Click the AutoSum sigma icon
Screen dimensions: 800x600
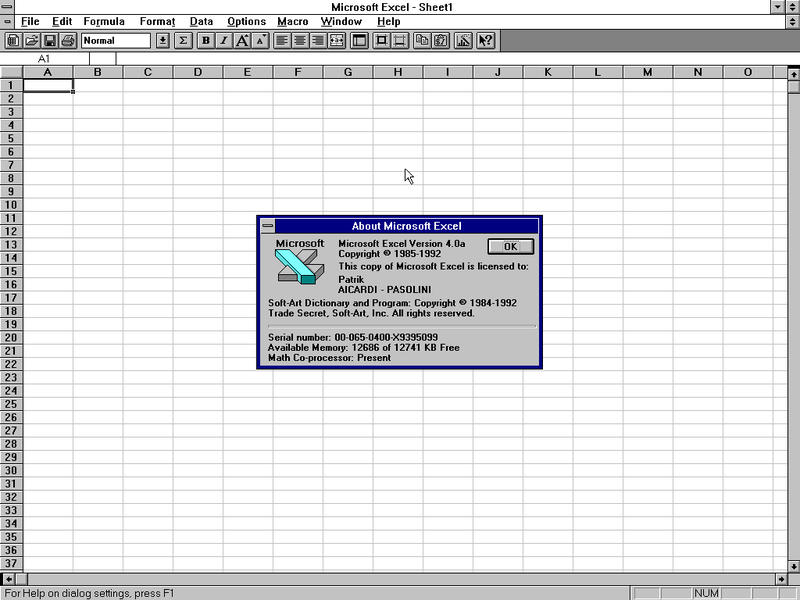(183, 41)
